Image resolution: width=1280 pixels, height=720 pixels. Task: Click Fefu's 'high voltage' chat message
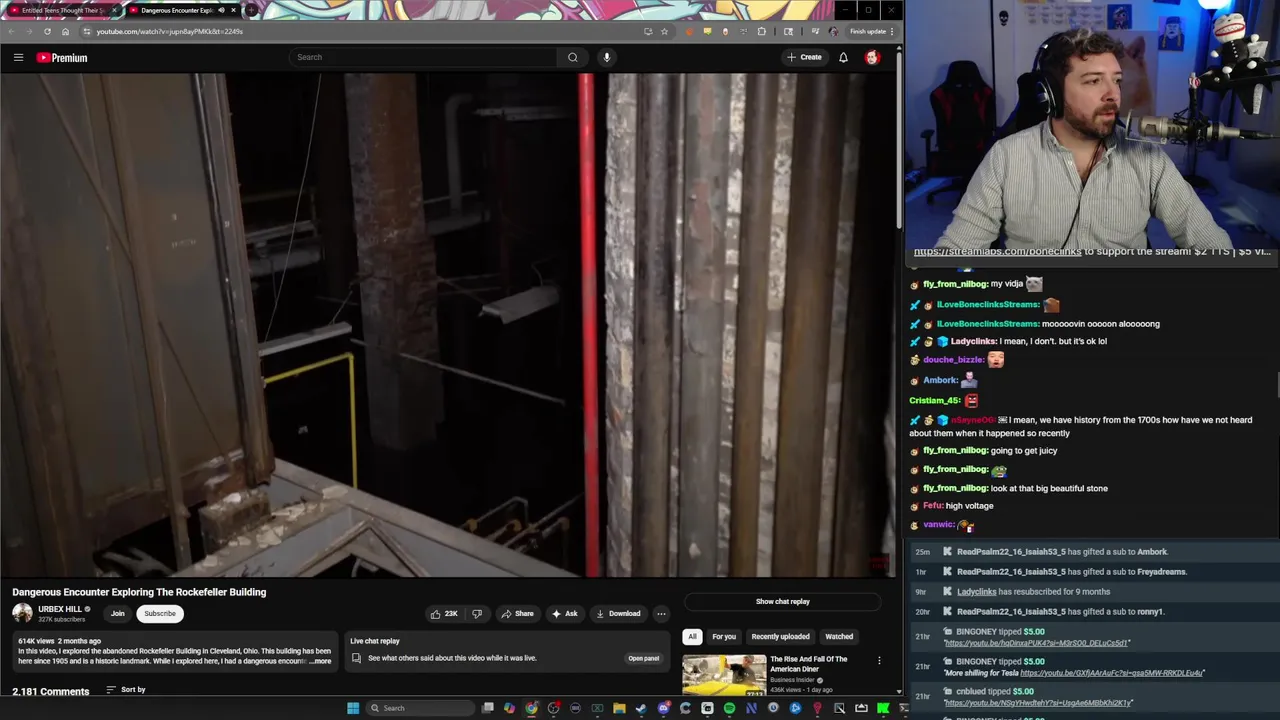[x=969, y=506]
